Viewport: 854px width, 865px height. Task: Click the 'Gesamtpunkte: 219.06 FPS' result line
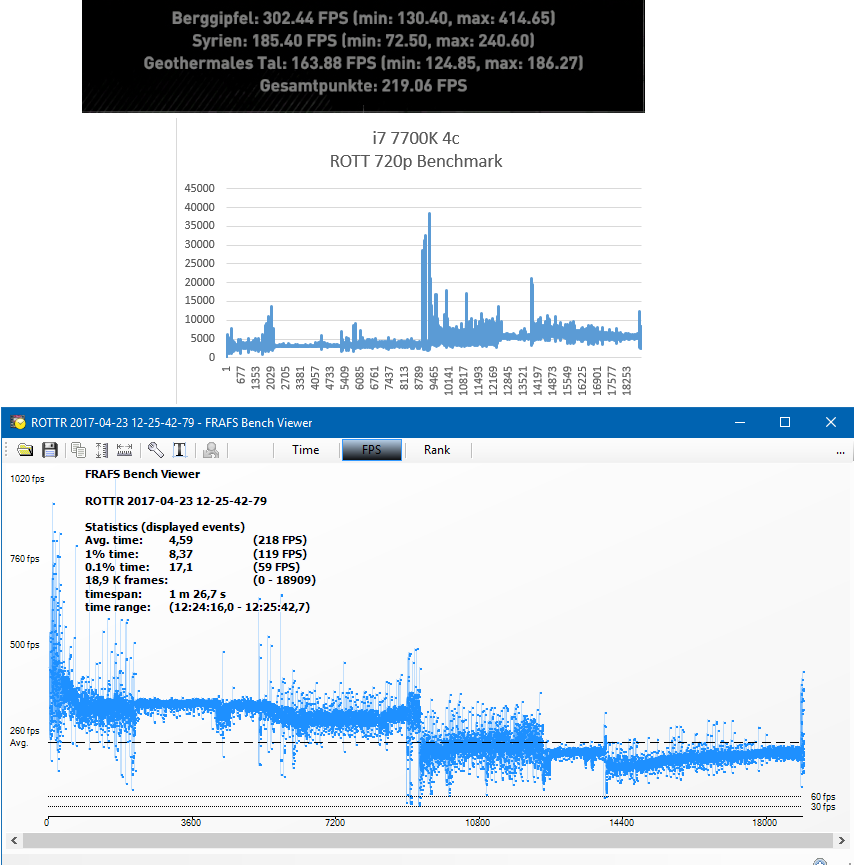(x=364, y=86)
